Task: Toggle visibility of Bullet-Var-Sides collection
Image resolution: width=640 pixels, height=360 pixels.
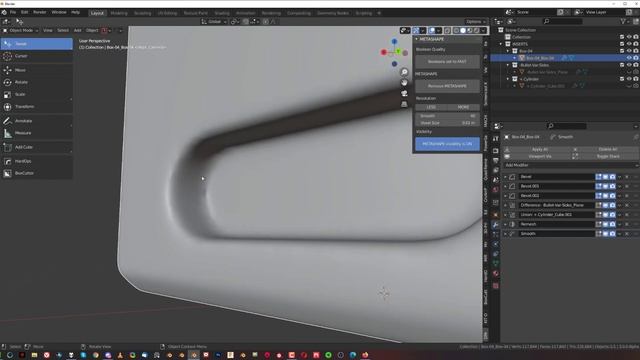Action: coord(629,65)
